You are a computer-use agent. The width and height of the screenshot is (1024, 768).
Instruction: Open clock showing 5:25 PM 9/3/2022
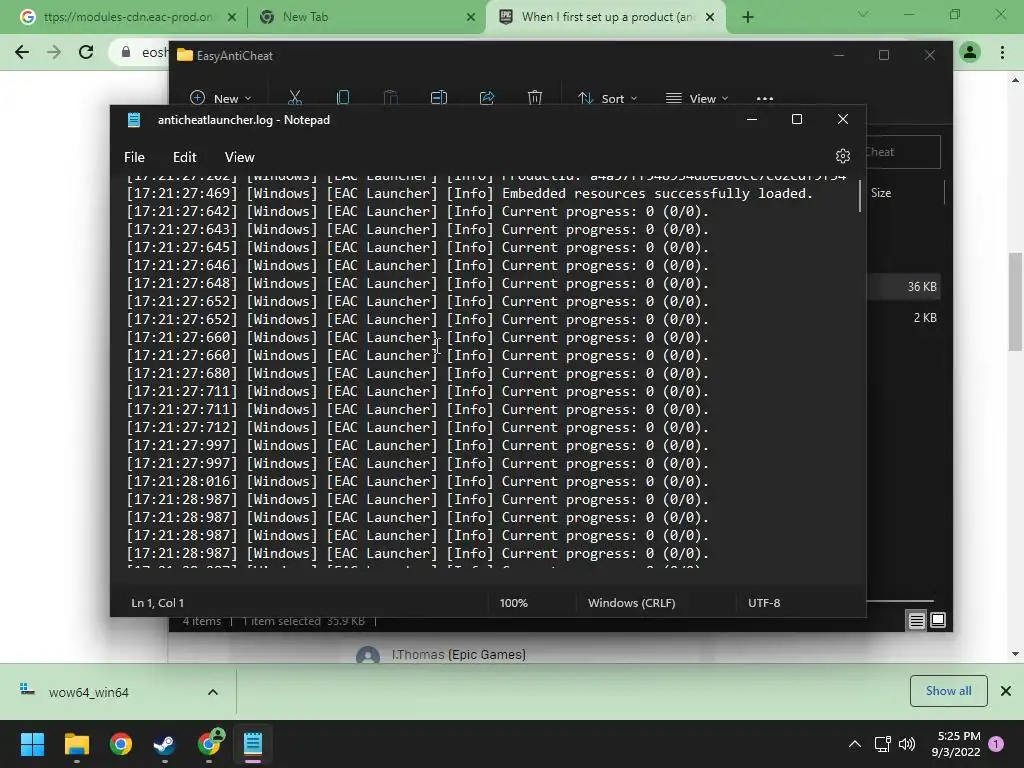coord(956,744)
